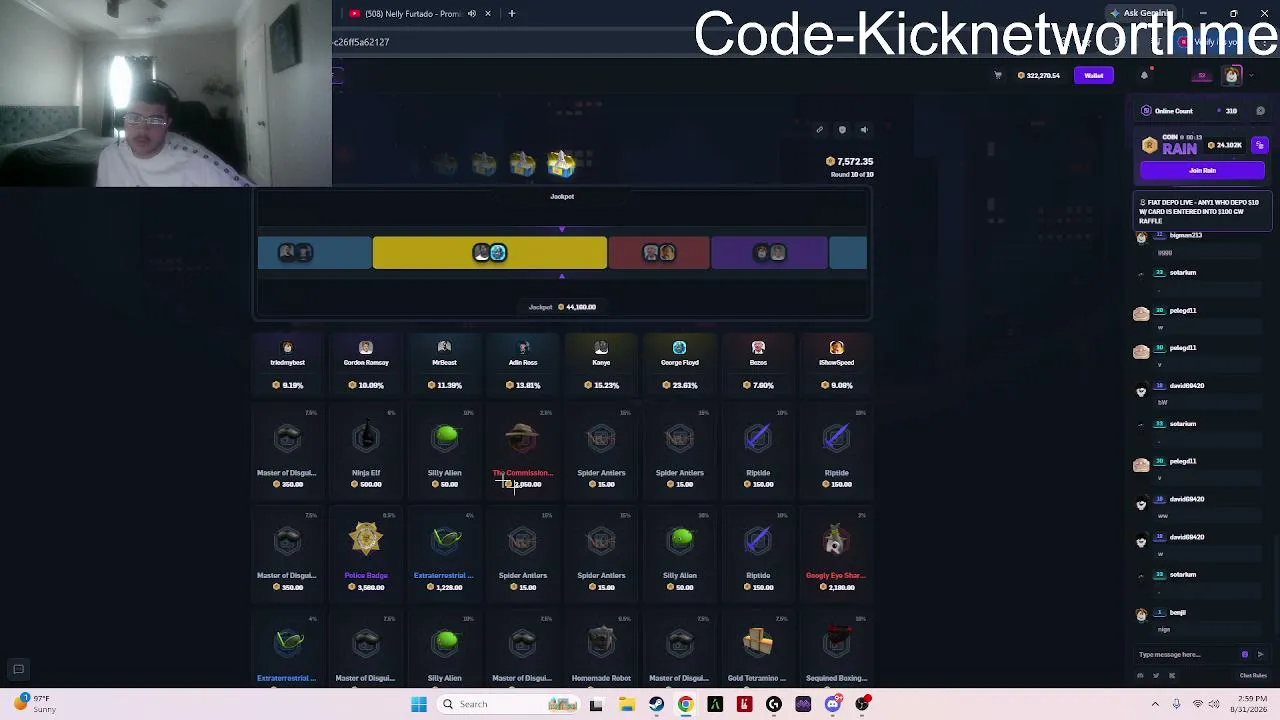Screen dimensions: 1280x720
Task: Click the coin balance 322,270.54
Action: (x=1038, y=76)
